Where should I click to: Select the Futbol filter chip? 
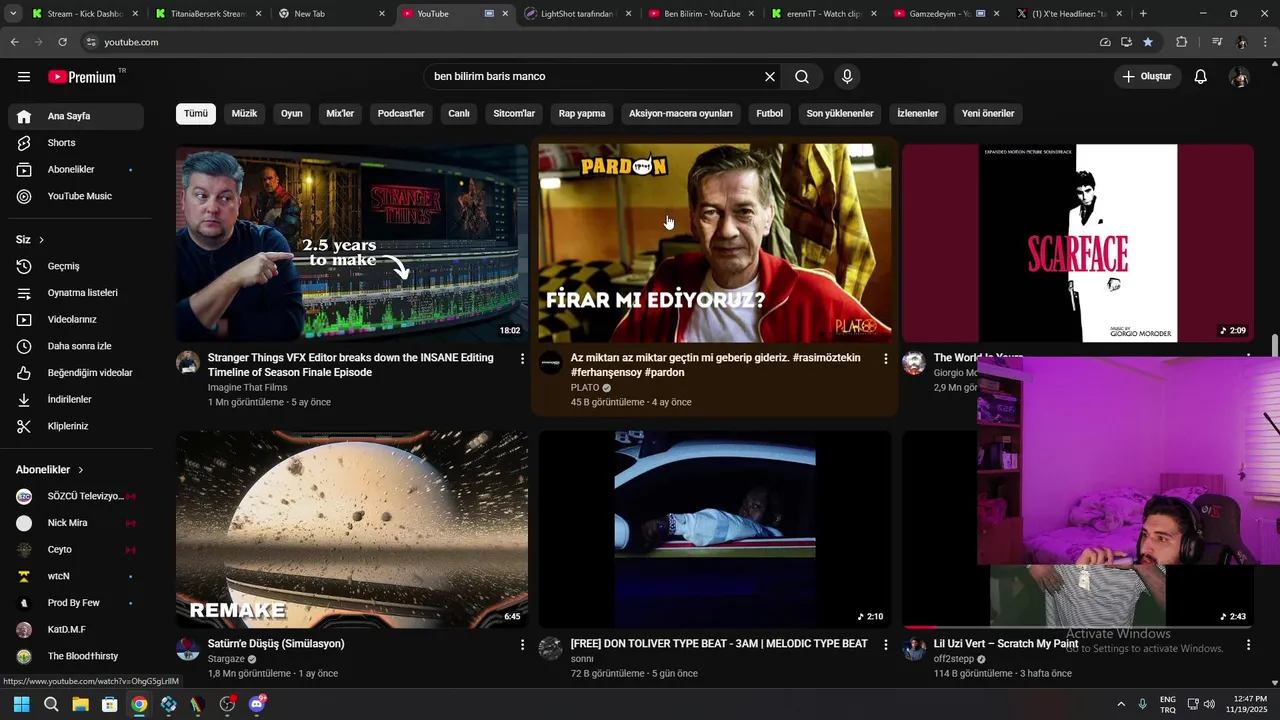770,114
